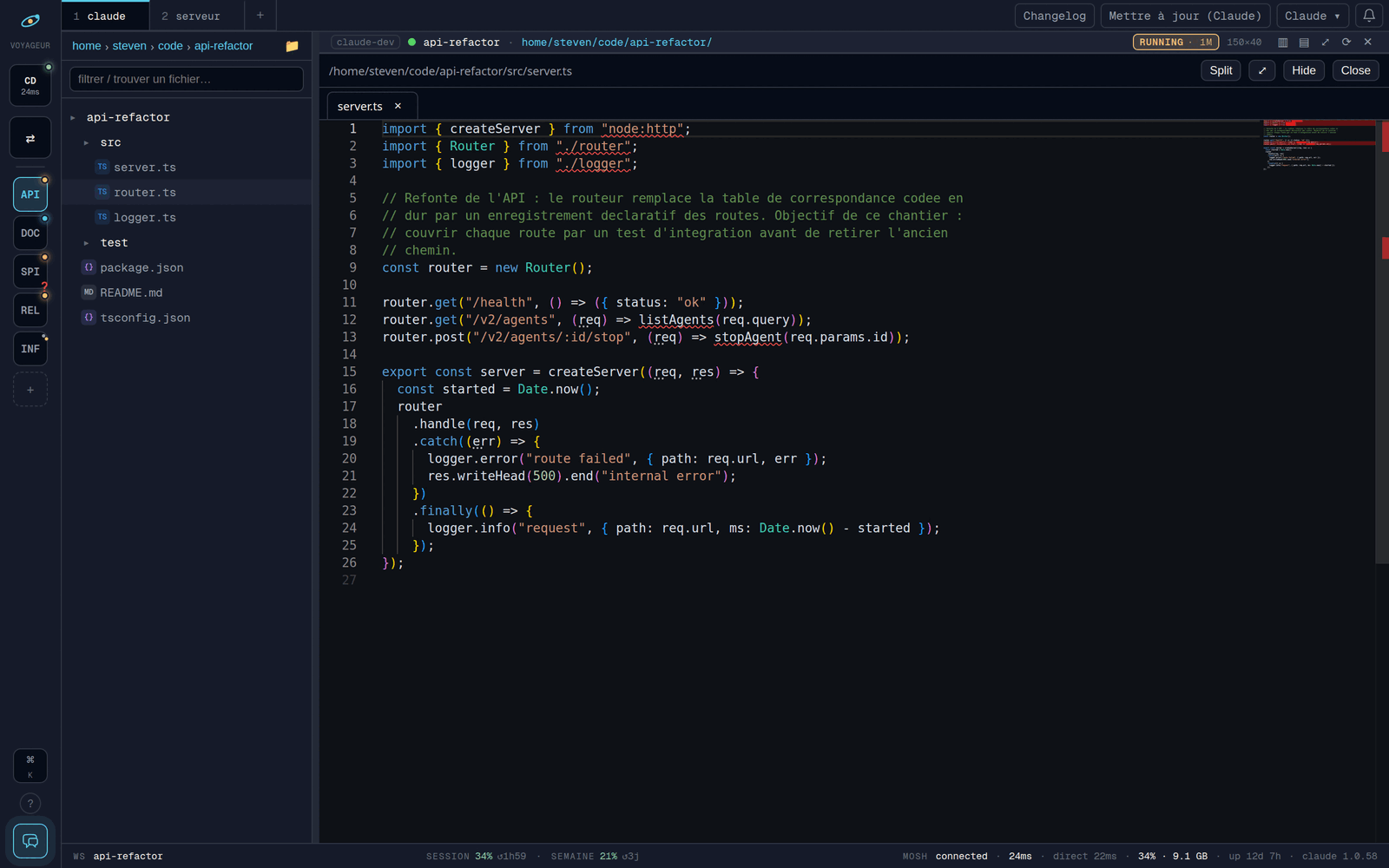The height and width of the screenshot is (868, 1389).
Task: Select the CD workspace in sidebar
Action: click(30, 85)
